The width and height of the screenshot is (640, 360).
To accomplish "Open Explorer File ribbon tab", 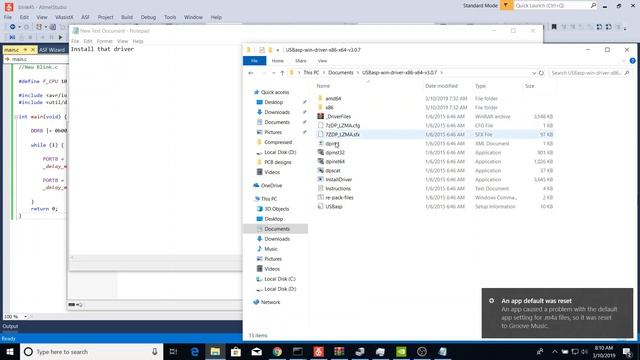I will tap(254, 61).
